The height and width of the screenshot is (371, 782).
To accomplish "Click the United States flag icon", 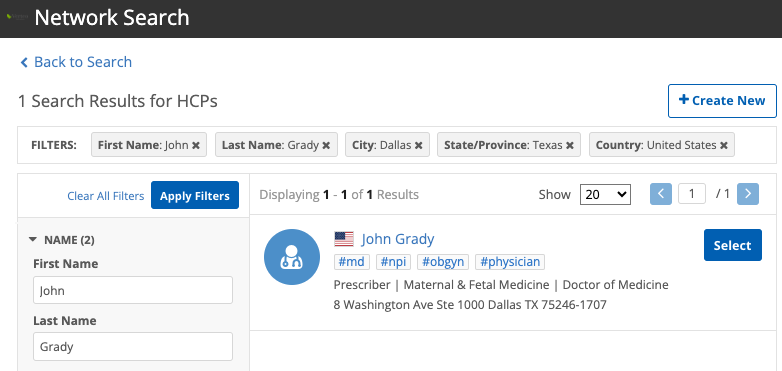I will tap(344, 239).
